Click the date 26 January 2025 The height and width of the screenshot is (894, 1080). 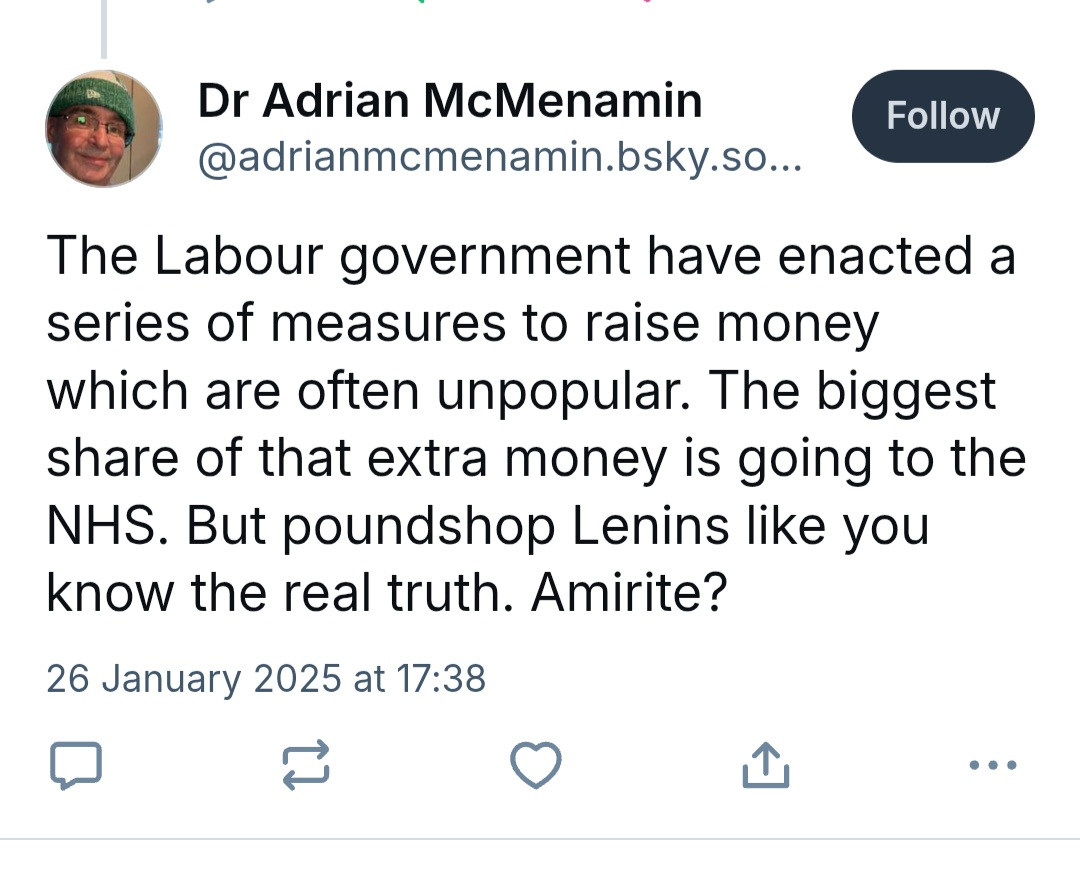[194, 679]
